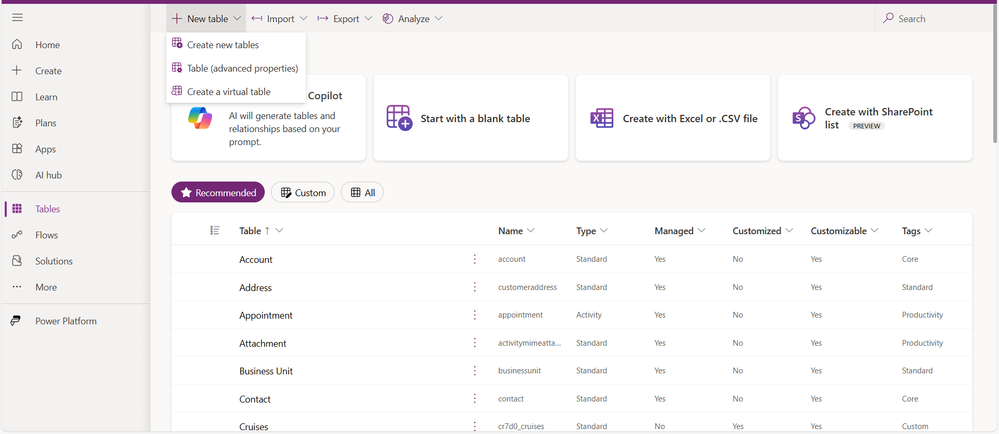The image size is (999, 434).
Task: Click Create with Excel or .CSV file
Action: [673, 118]
